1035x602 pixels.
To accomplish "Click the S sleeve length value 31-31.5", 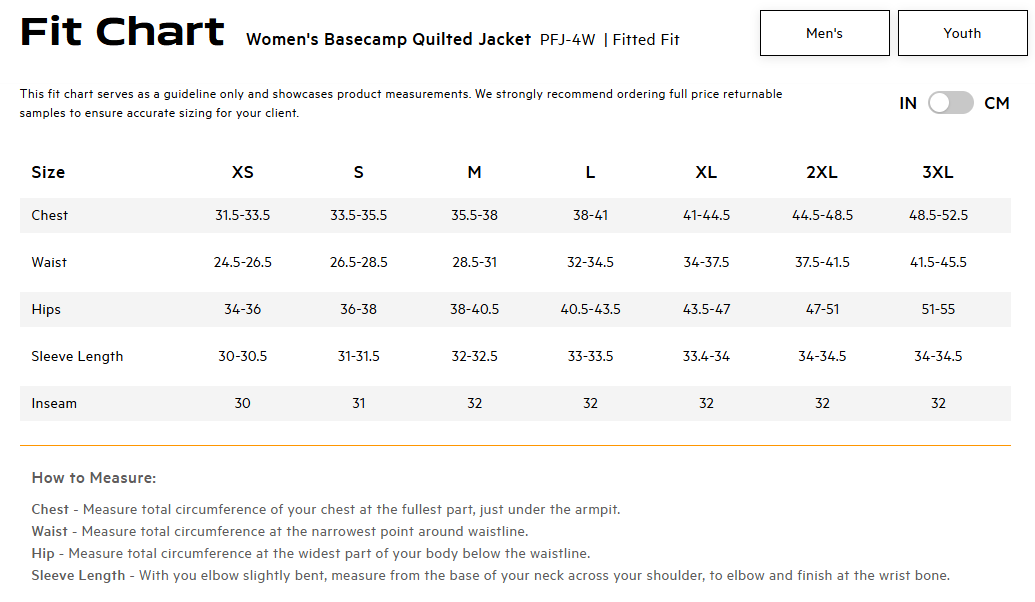I will pos(358,356).
